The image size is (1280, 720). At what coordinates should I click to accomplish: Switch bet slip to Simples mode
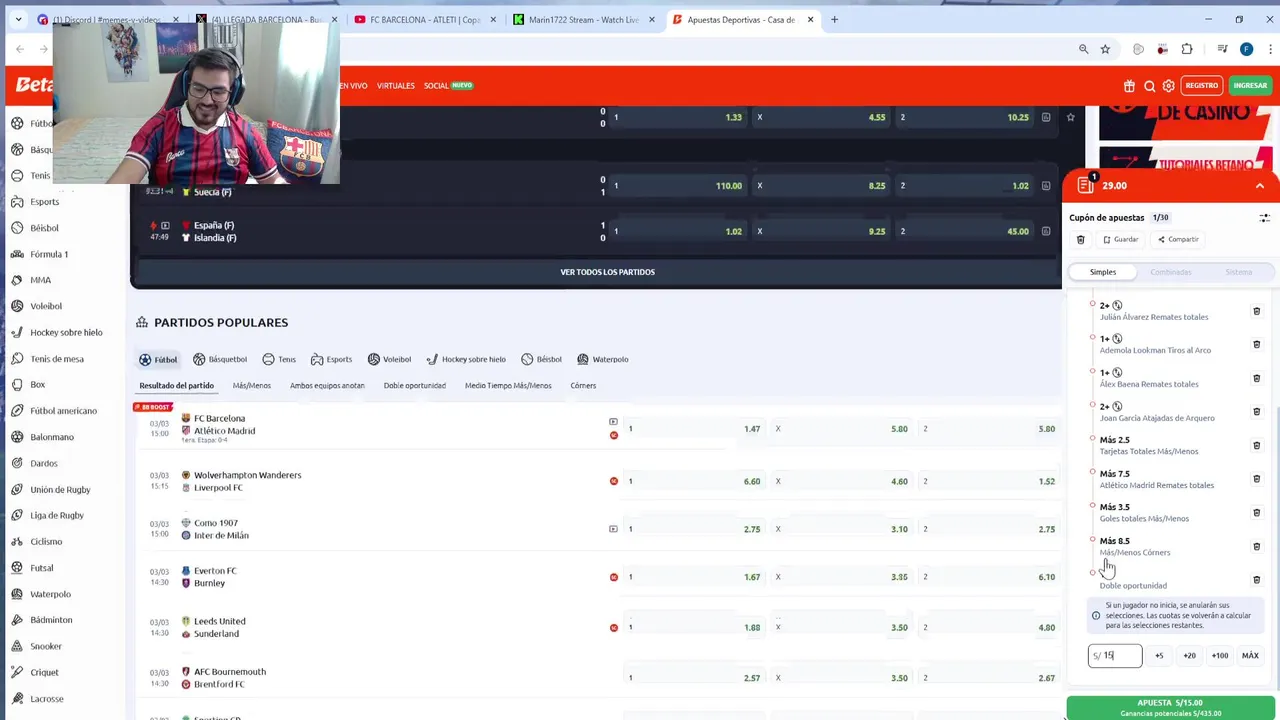[x=1103, y=272]
